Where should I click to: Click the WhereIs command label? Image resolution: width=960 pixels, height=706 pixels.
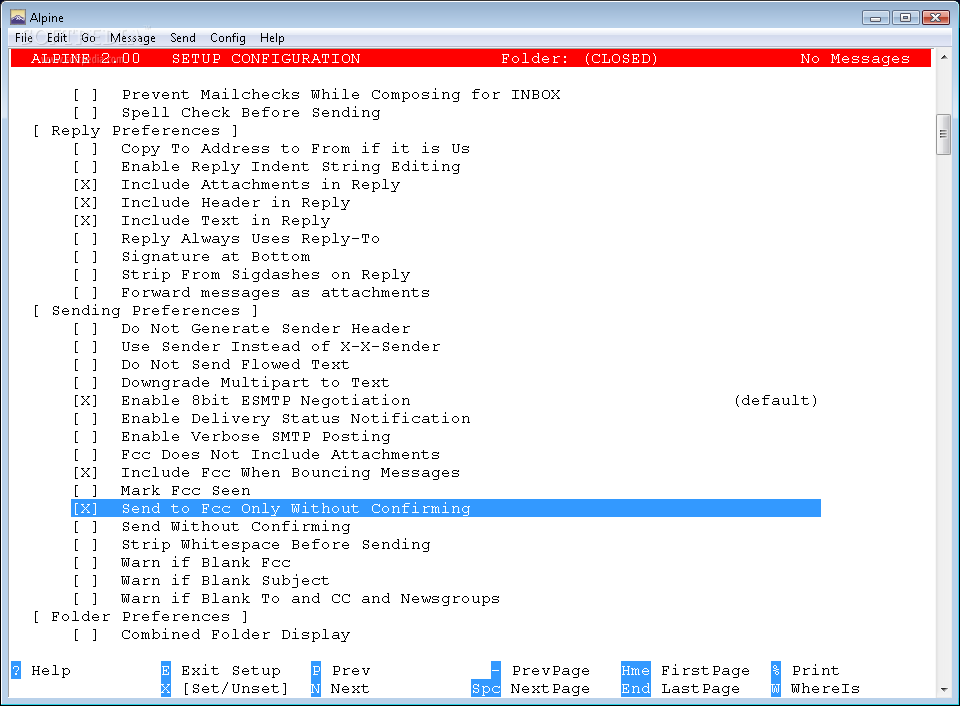click(825, 688)
